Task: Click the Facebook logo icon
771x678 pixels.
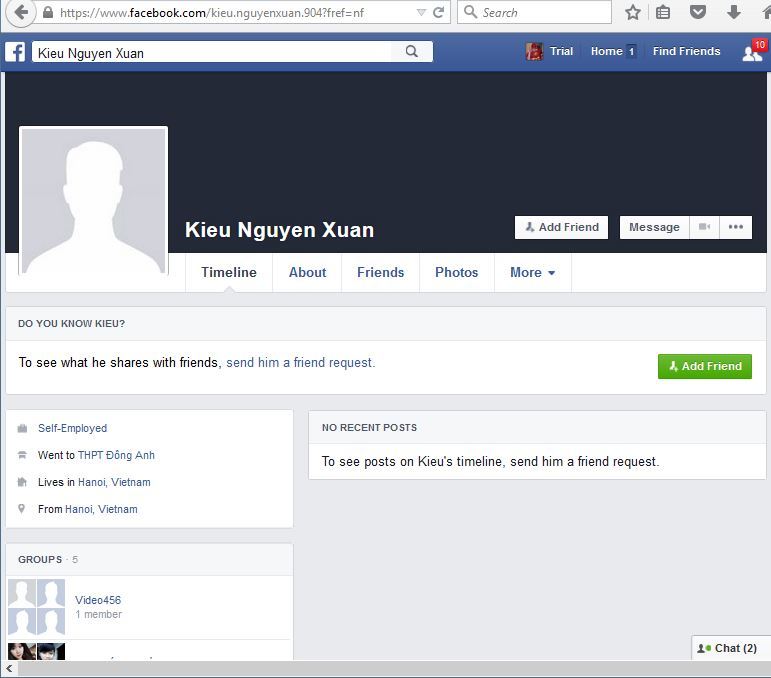Action: point(15,52)
